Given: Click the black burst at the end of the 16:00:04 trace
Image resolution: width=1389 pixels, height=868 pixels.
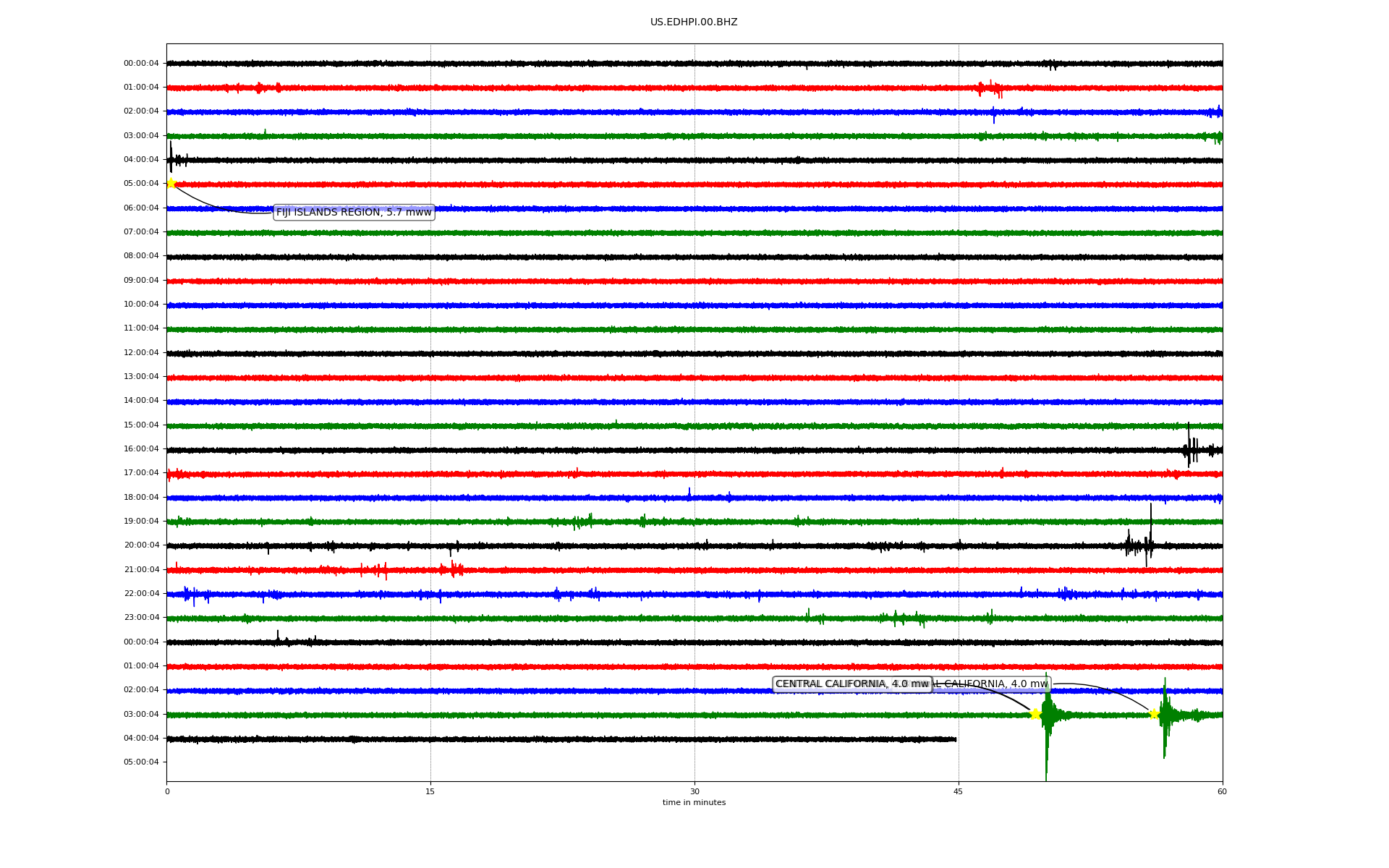Looking at the screenshot, I should pyautogui.click(x=1190, y=449).
